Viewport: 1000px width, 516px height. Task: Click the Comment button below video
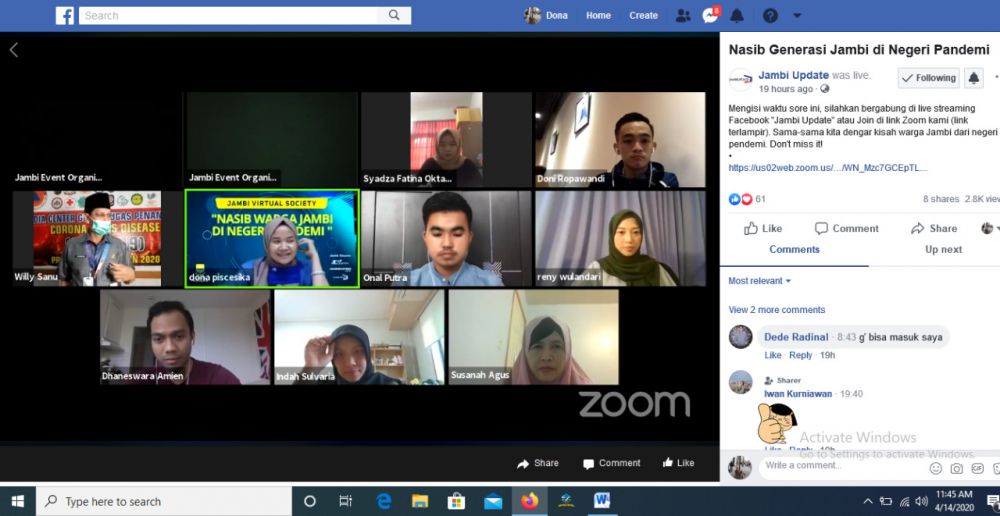coord(611,464)
